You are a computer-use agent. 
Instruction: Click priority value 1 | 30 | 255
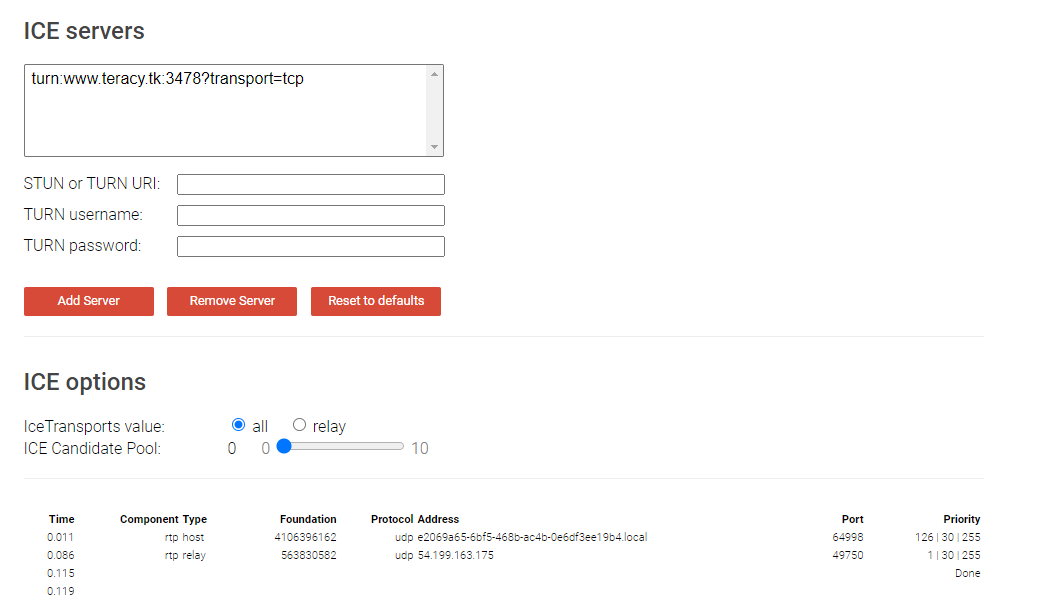[954, 555]
